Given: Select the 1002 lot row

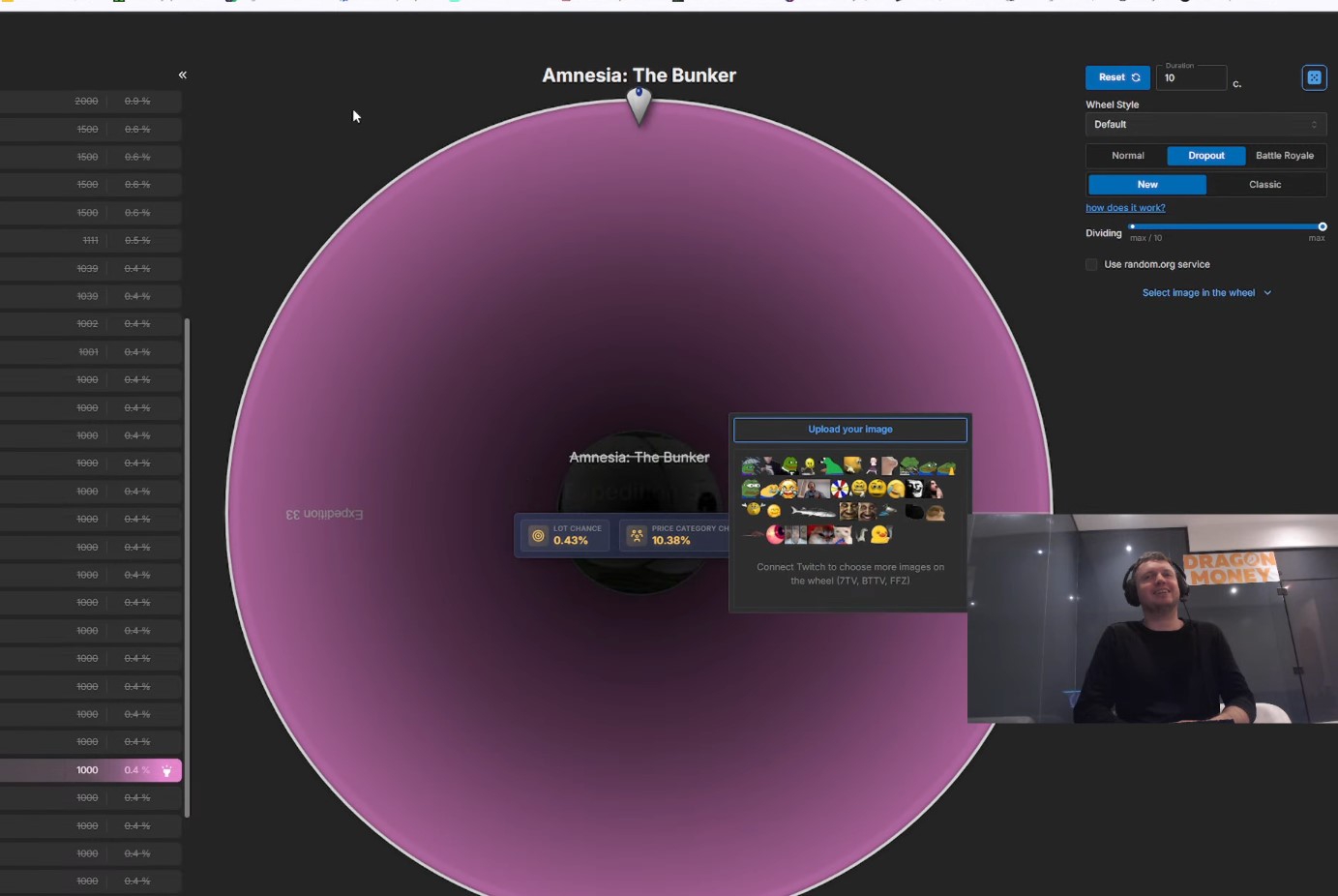Looking at the screenshot, I should (91, 323).
